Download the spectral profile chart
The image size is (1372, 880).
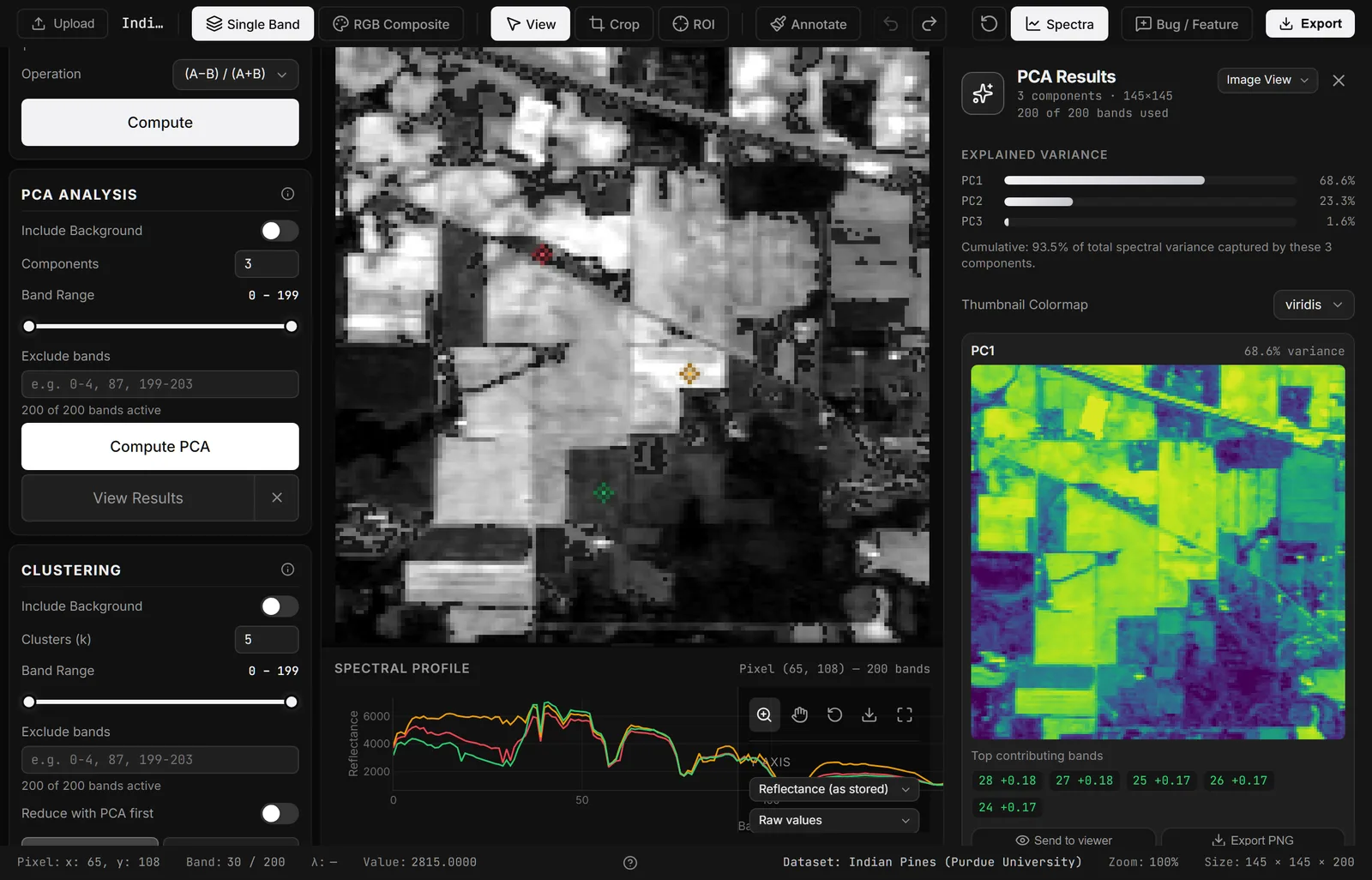point(870,714)
